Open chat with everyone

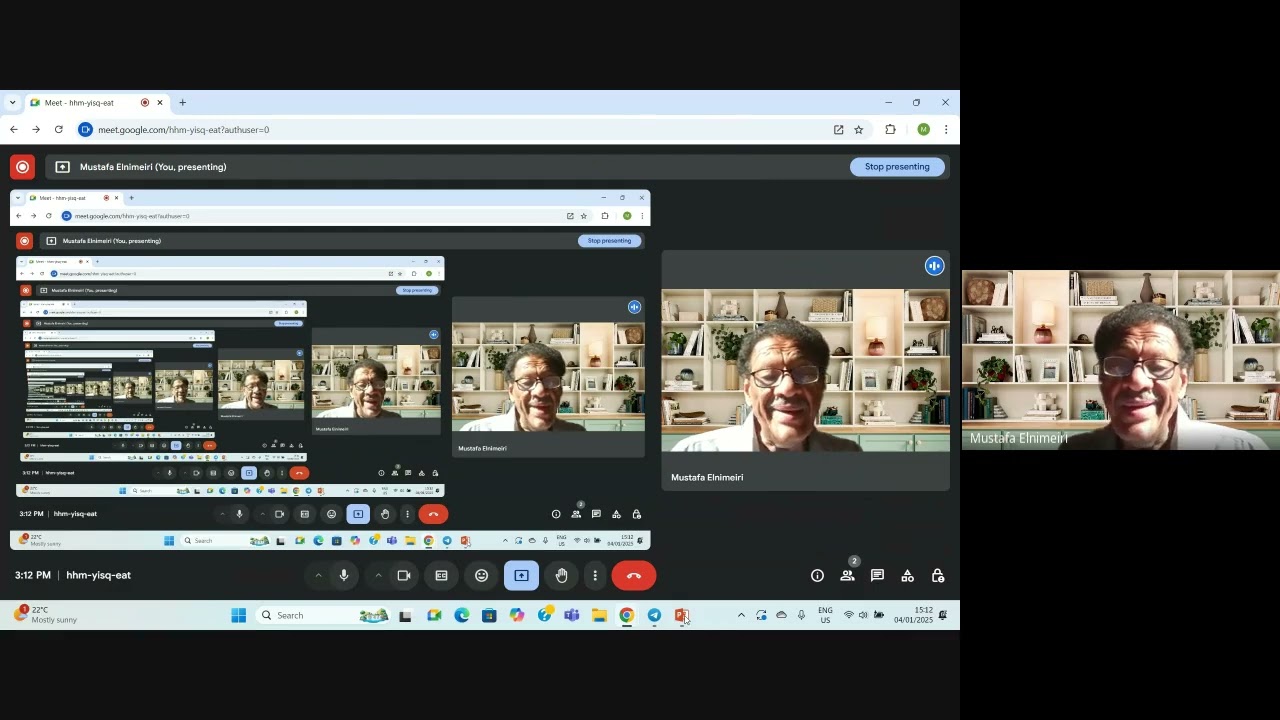pyautogui.click(x=877, y=576)
